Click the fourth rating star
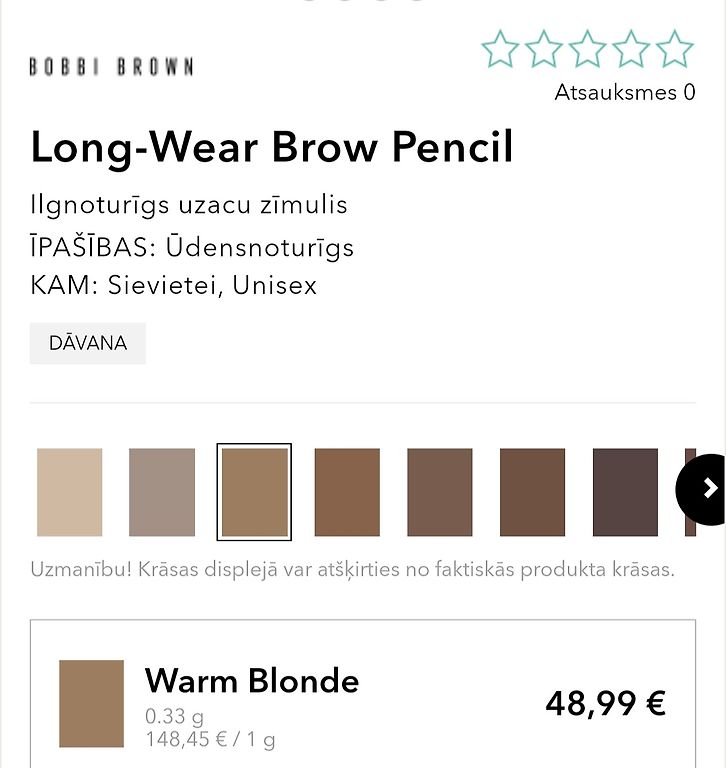726x768 pixels. pyautogui.click(x=631, y=49)
